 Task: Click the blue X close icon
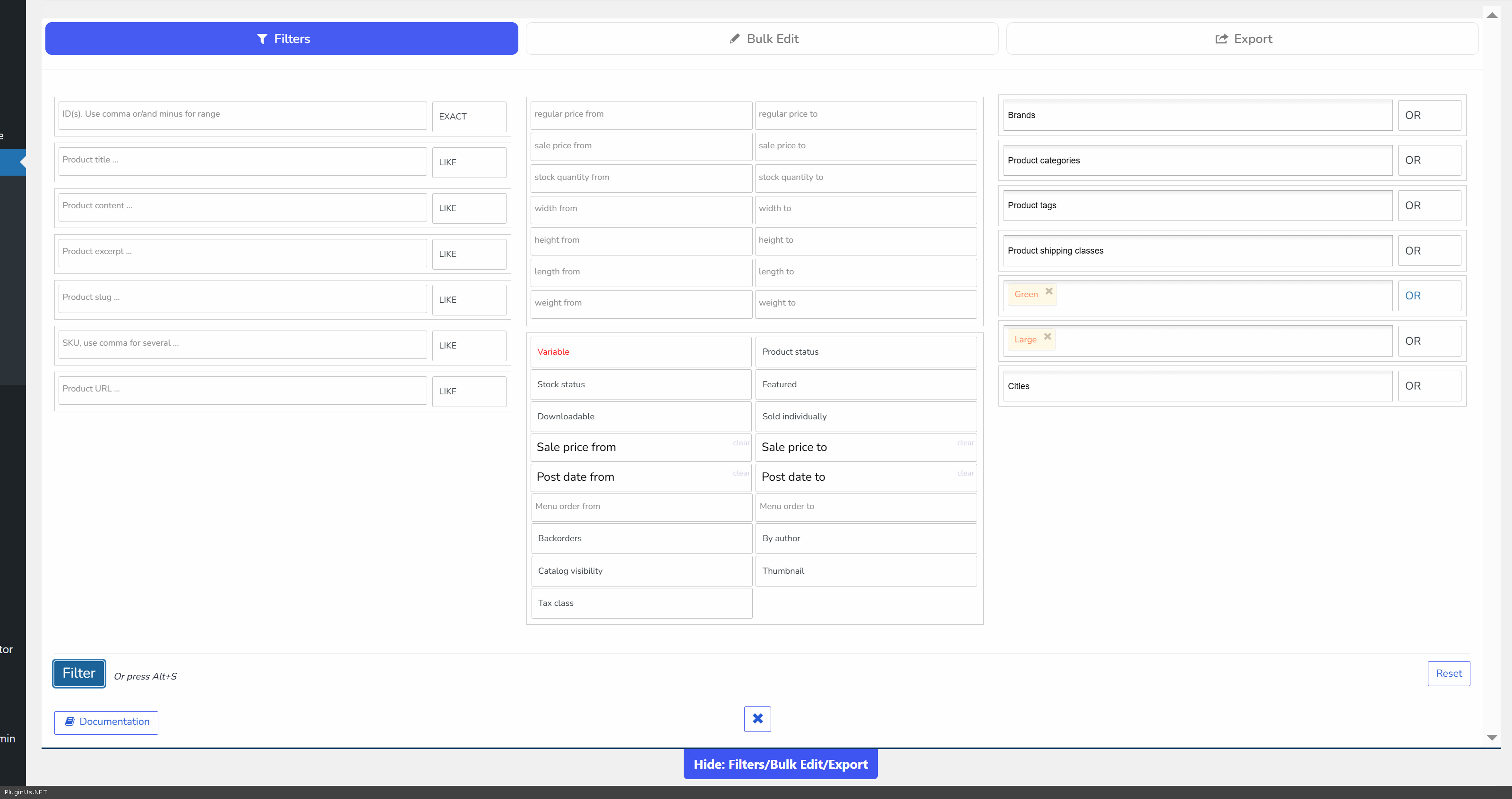coord(757,719)
